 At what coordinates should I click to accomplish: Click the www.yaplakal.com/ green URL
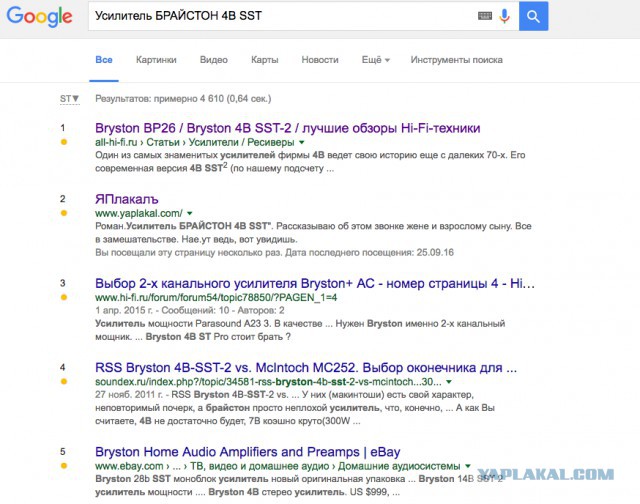pyautogui.click(x=139, y=213)
